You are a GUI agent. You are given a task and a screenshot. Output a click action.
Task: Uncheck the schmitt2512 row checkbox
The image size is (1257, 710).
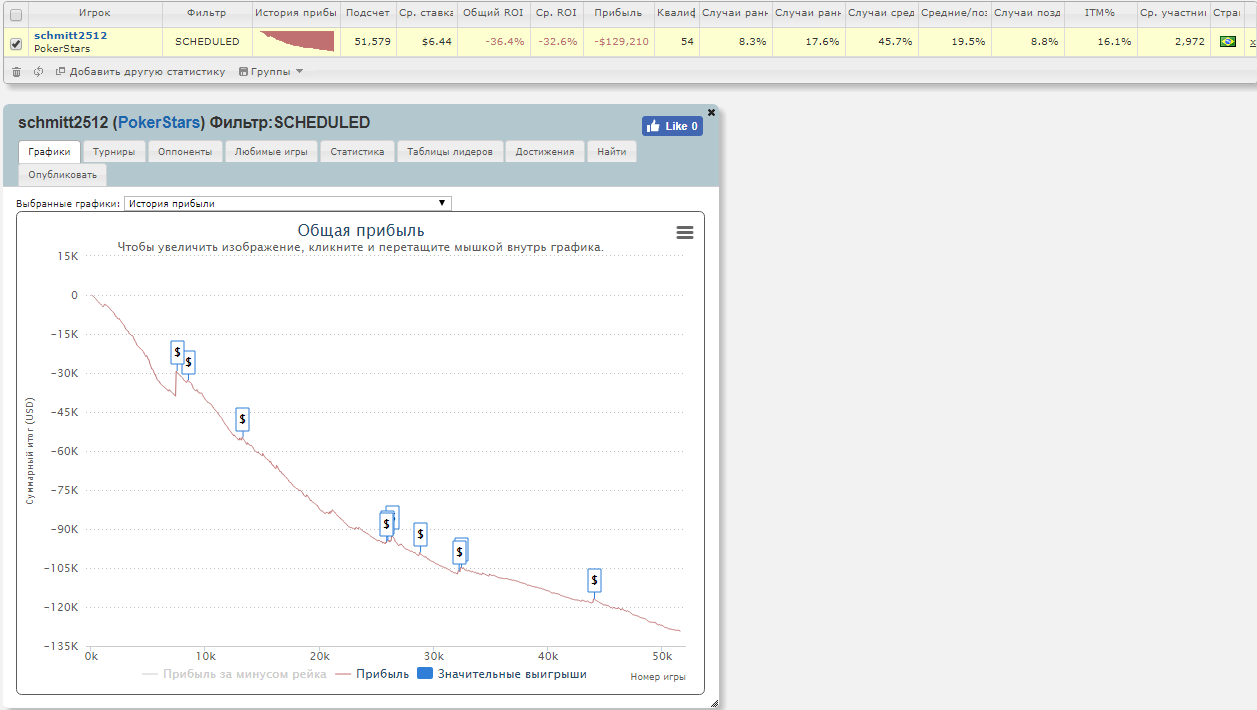click(x=15, y=43)
